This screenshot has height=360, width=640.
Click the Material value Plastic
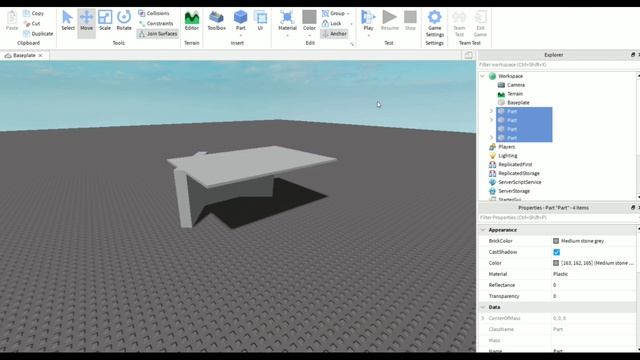[x=560, y=274]
